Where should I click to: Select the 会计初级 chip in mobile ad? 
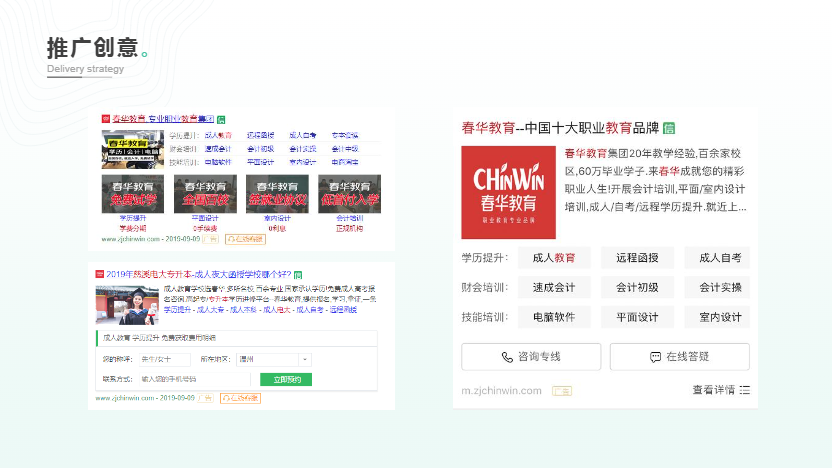(x=637, y=288)
